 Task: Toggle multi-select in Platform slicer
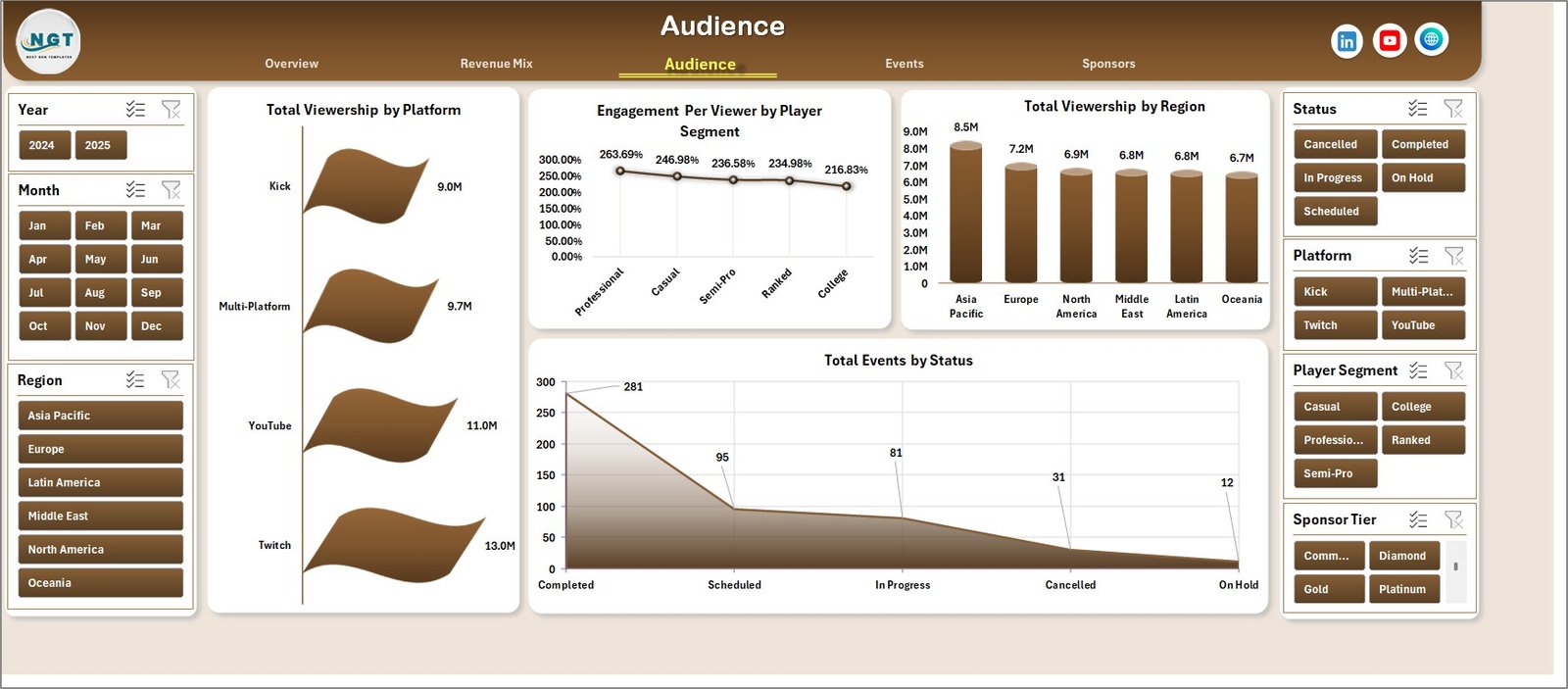click(x=1418, y=256)
